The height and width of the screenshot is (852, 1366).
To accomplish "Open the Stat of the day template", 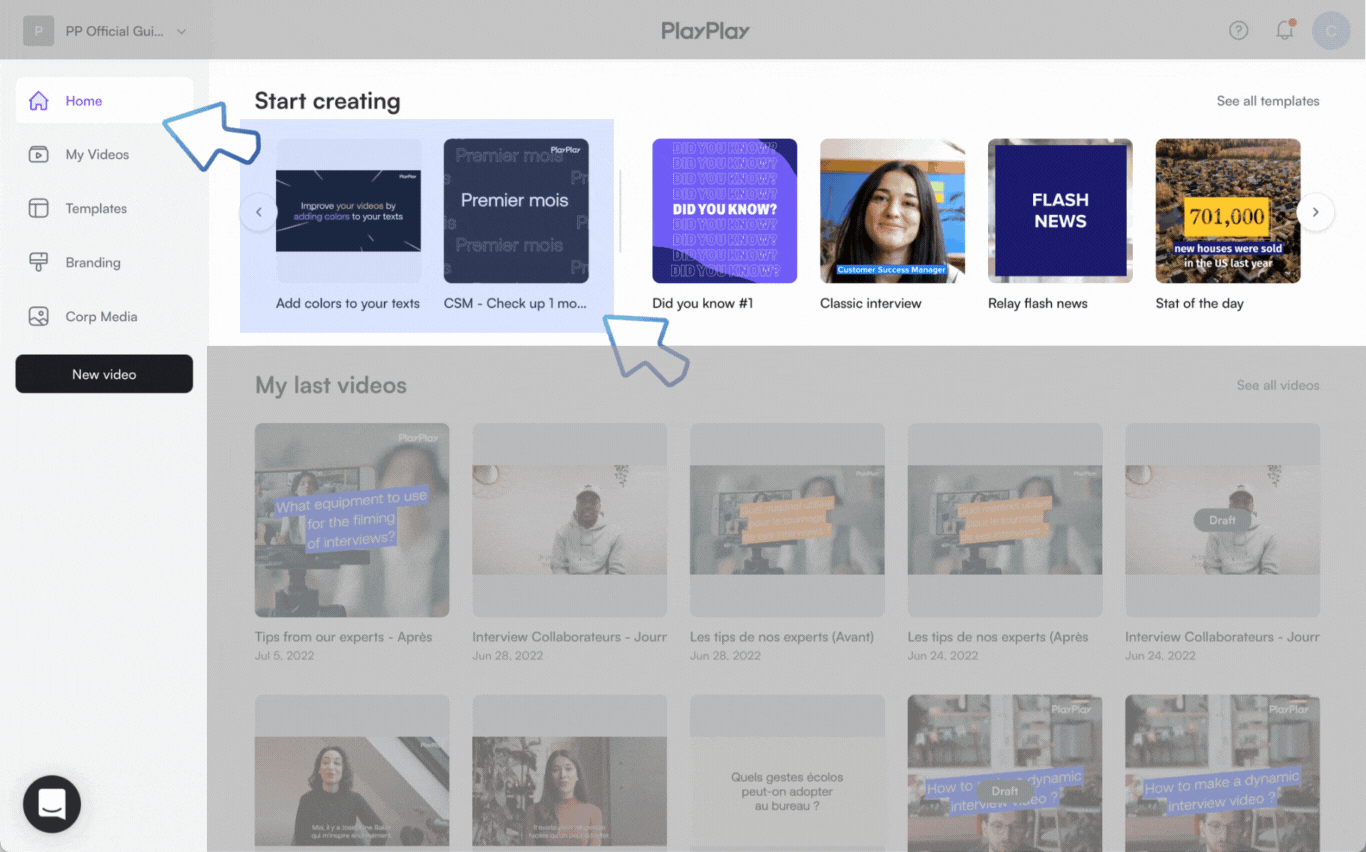I will tap(1227, 211).
